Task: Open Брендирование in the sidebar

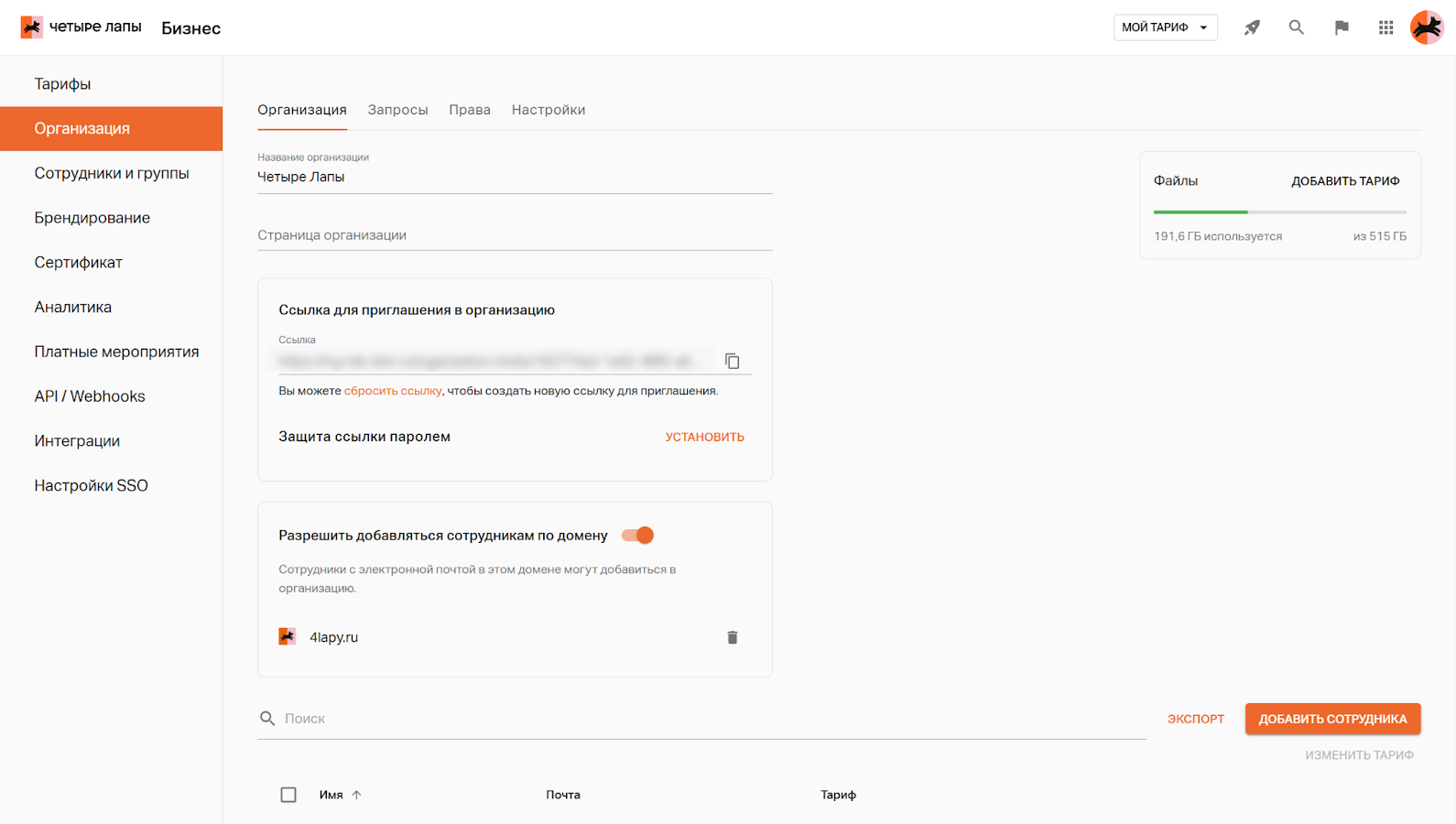Action: [112, 218]
